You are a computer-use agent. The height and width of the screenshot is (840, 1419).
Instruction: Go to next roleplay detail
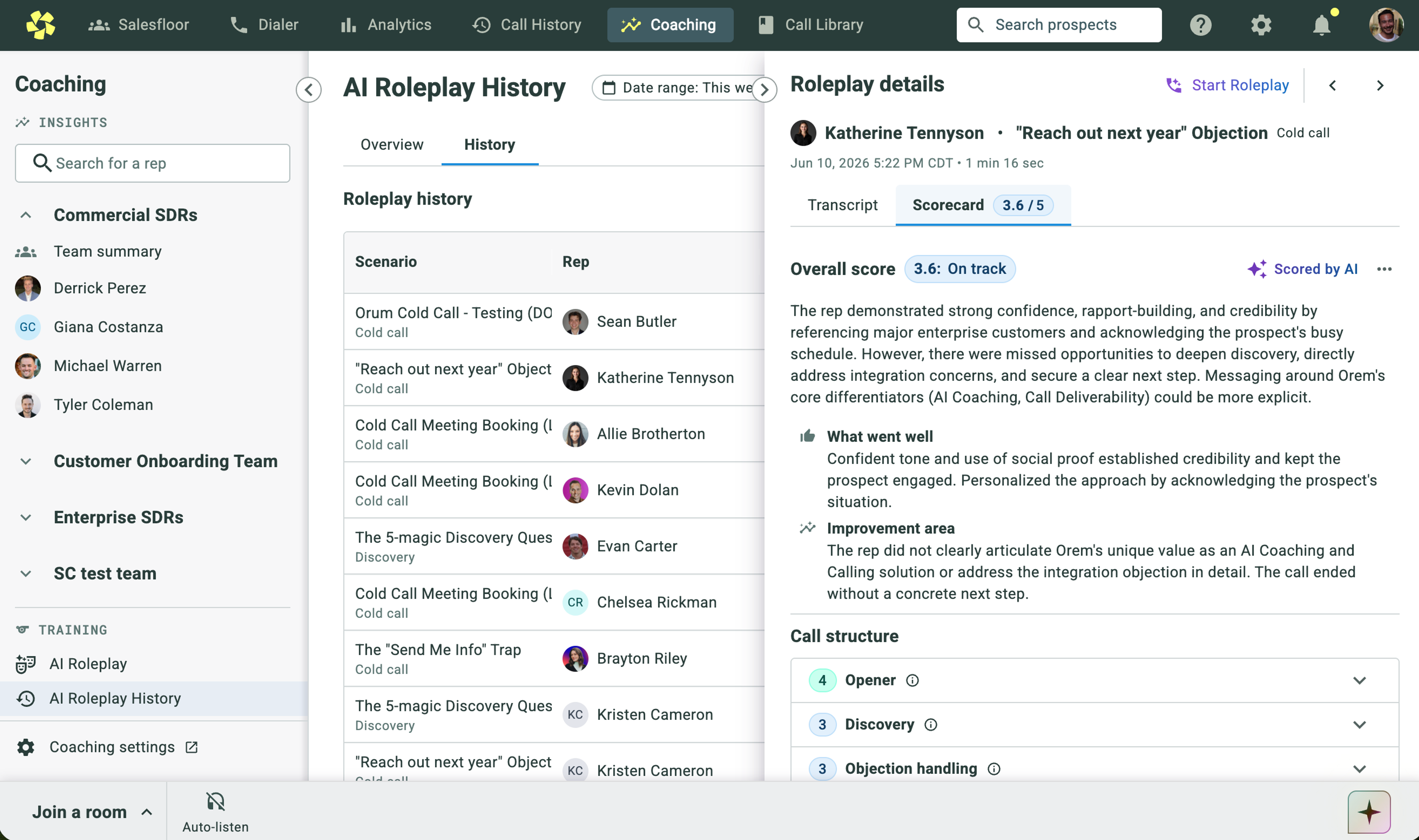[1380, 85]
